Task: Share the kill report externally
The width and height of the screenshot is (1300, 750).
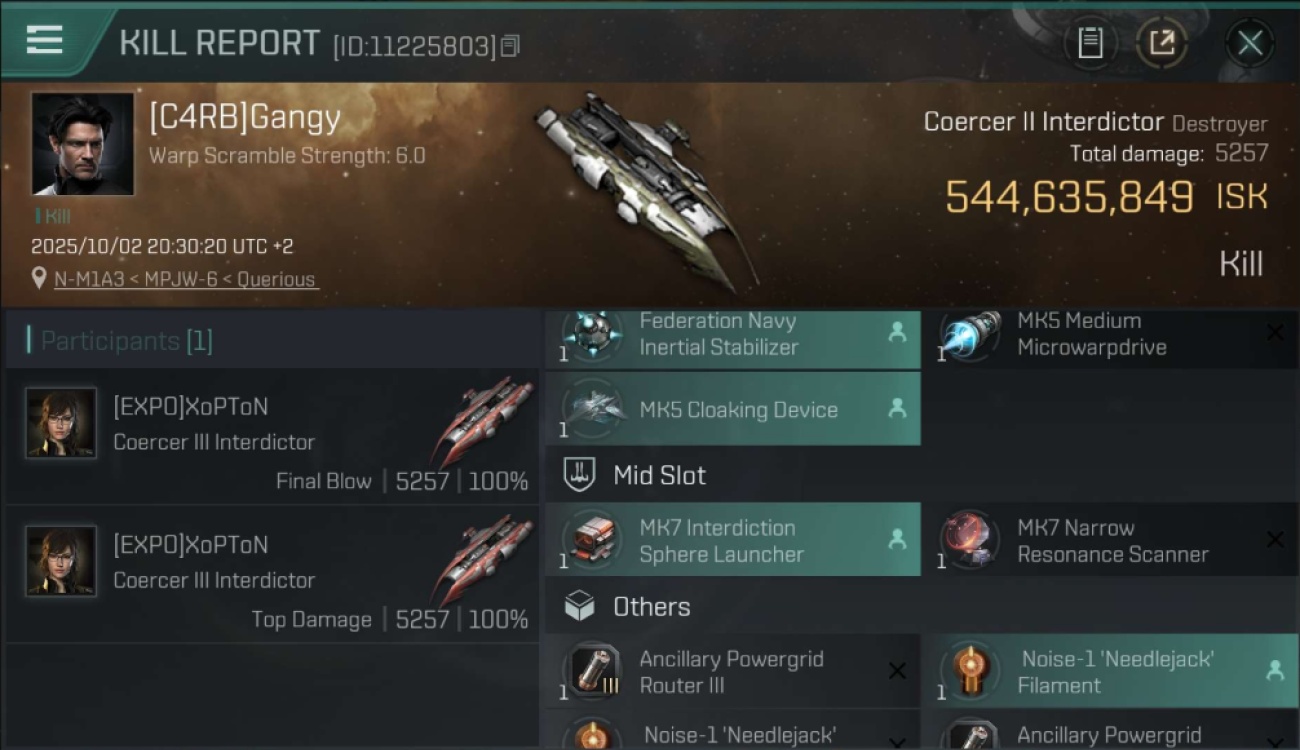Action: coord(1162,43)
